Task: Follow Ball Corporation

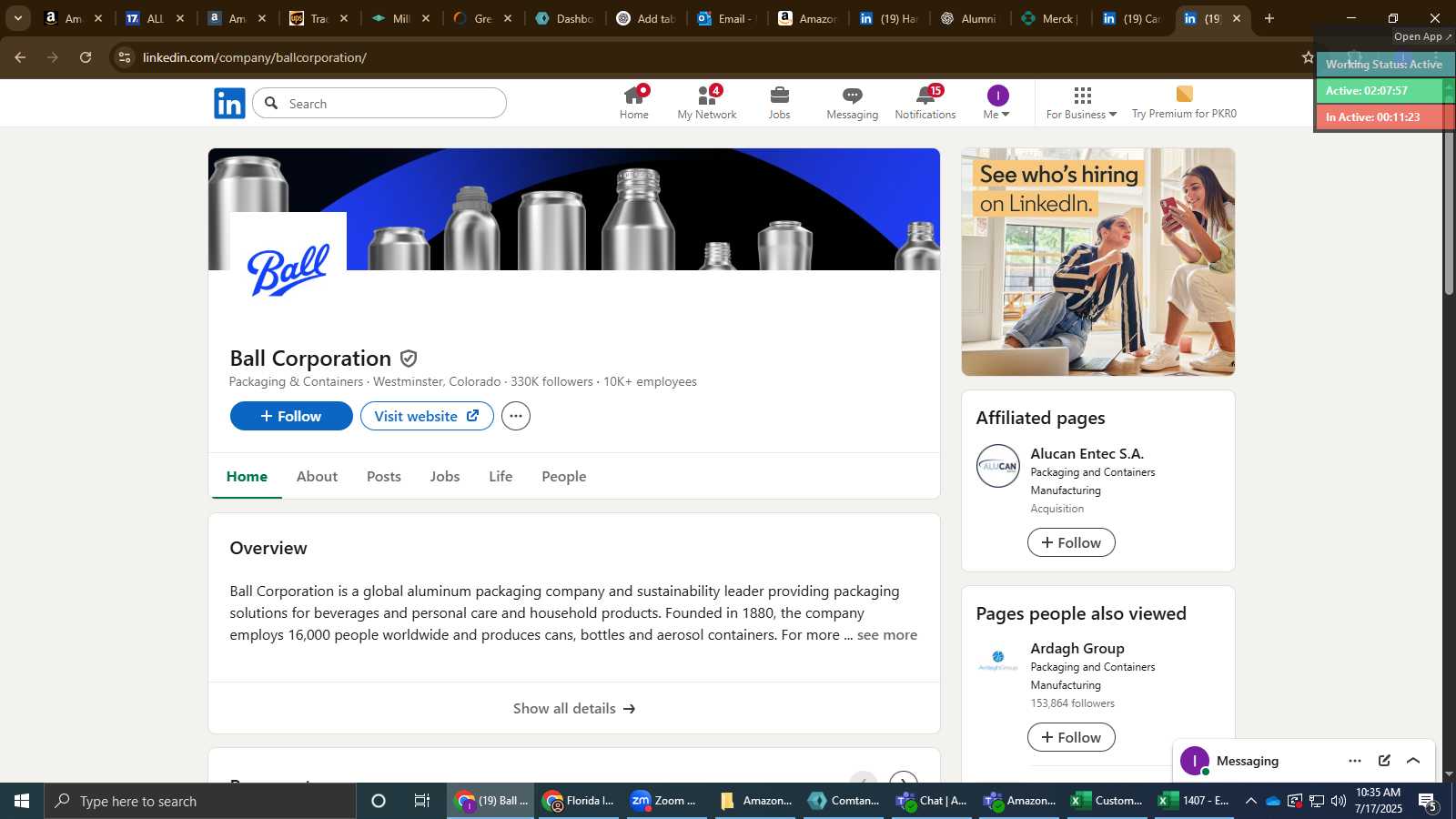Action: [x=291, y=416]
